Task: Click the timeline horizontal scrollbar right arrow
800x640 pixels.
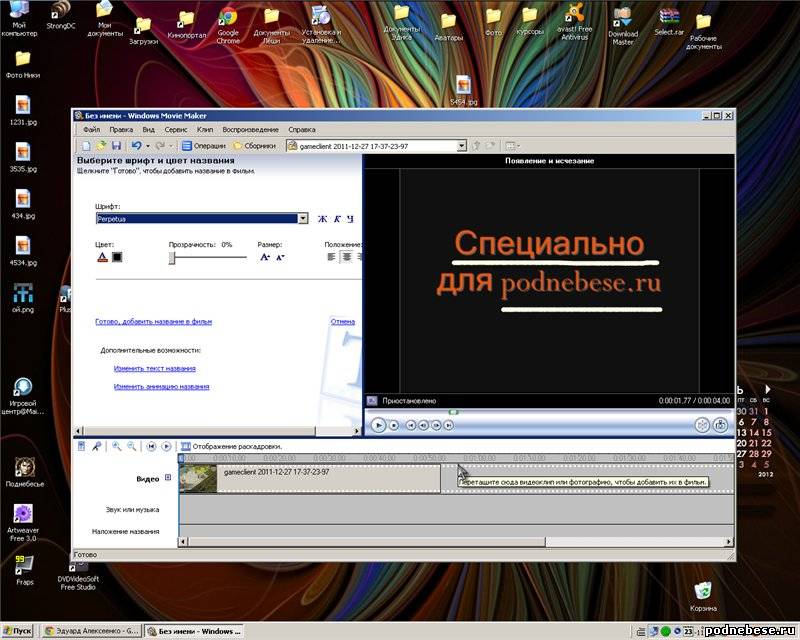Action: click(729, 541)
